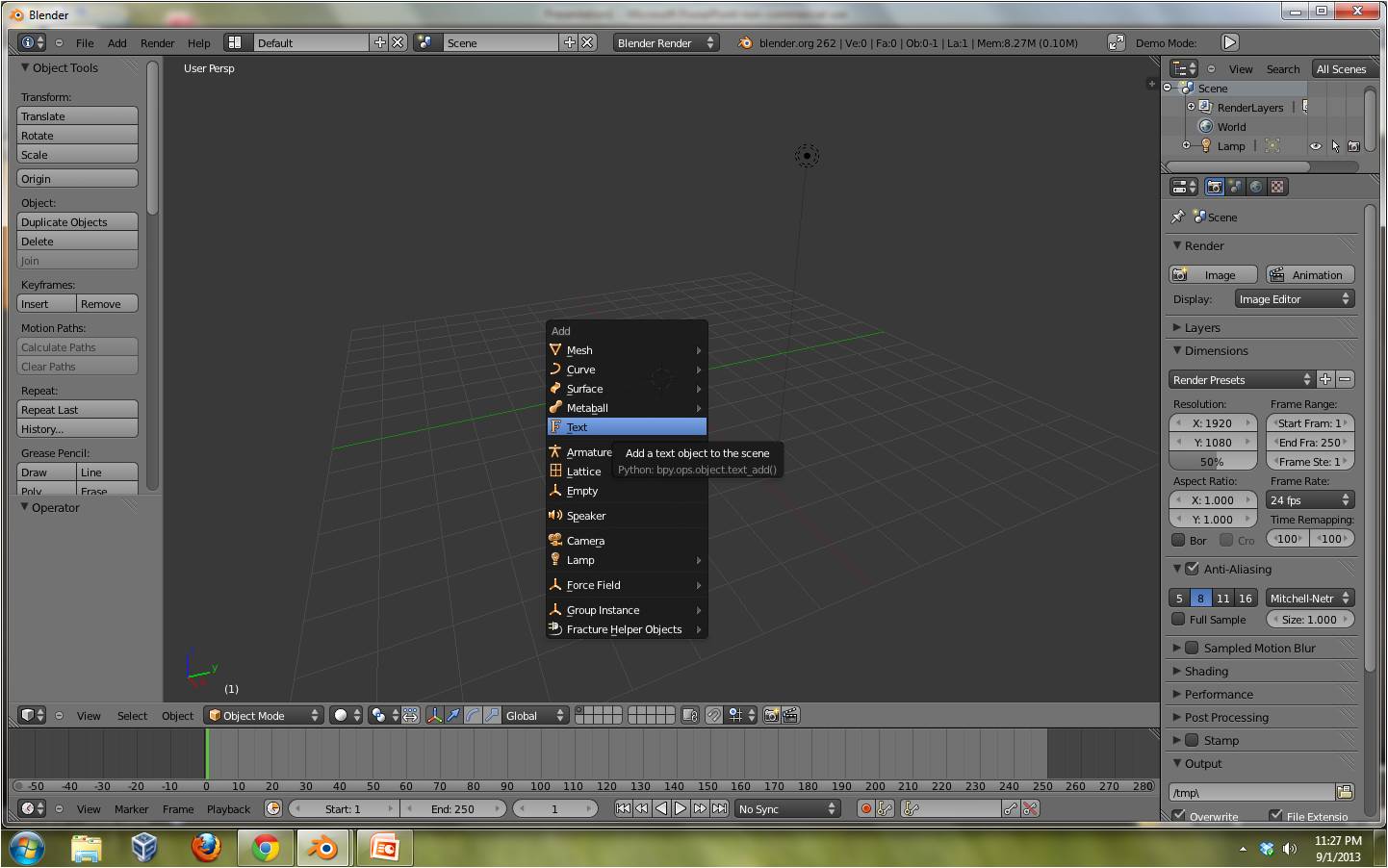The image size is (1388, 868).
Task: Toggle the Bor border checkbox
Action: (1178, 540)
